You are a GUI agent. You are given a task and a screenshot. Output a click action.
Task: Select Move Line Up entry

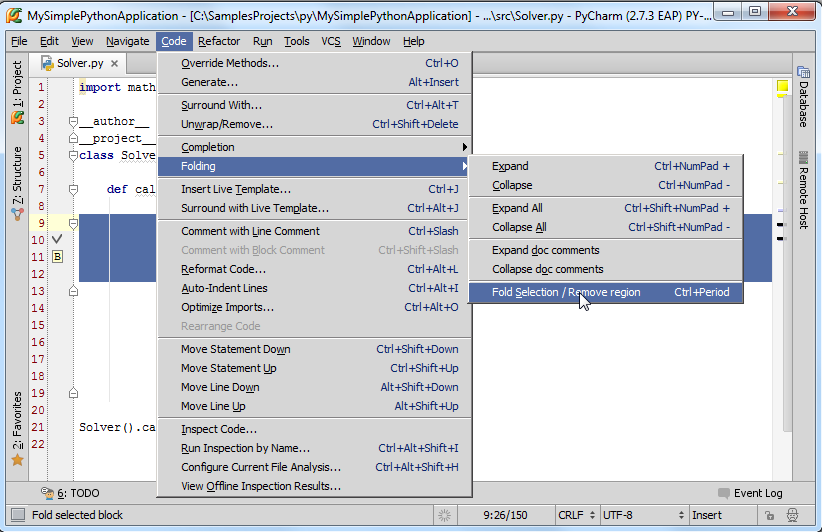point(315,406)
